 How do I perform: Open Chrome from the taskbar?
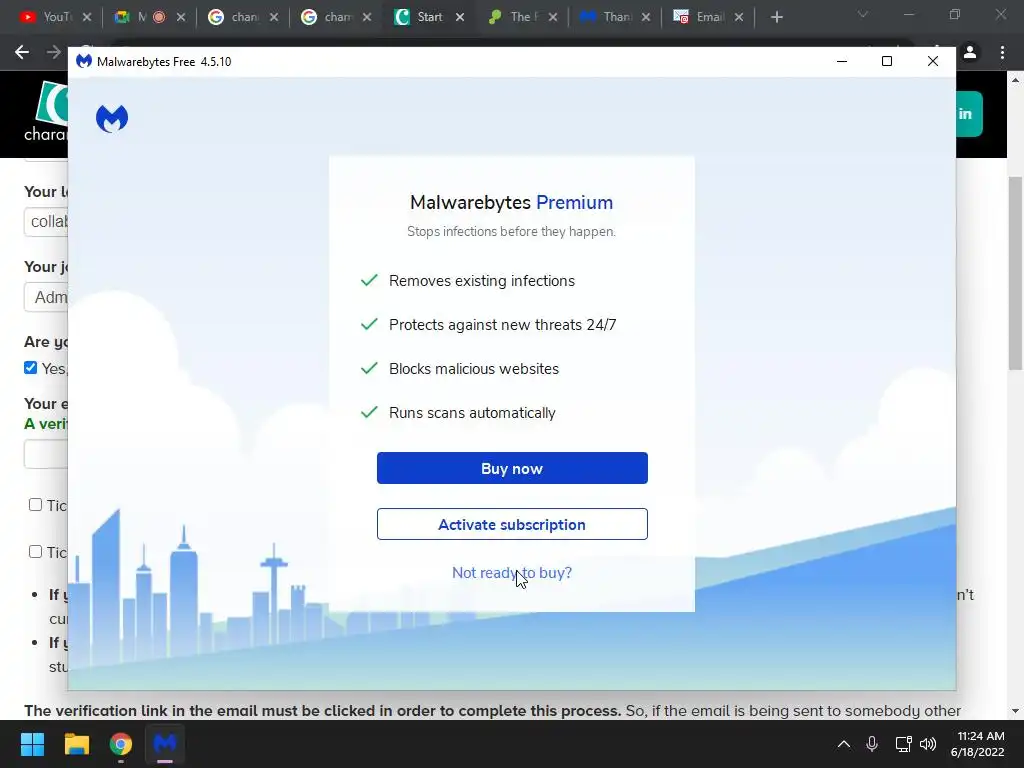(121, 744)
